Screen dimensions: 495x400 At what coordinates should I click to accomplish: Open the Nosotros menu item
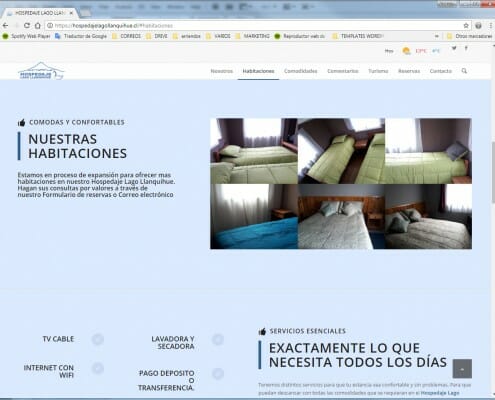222,71
